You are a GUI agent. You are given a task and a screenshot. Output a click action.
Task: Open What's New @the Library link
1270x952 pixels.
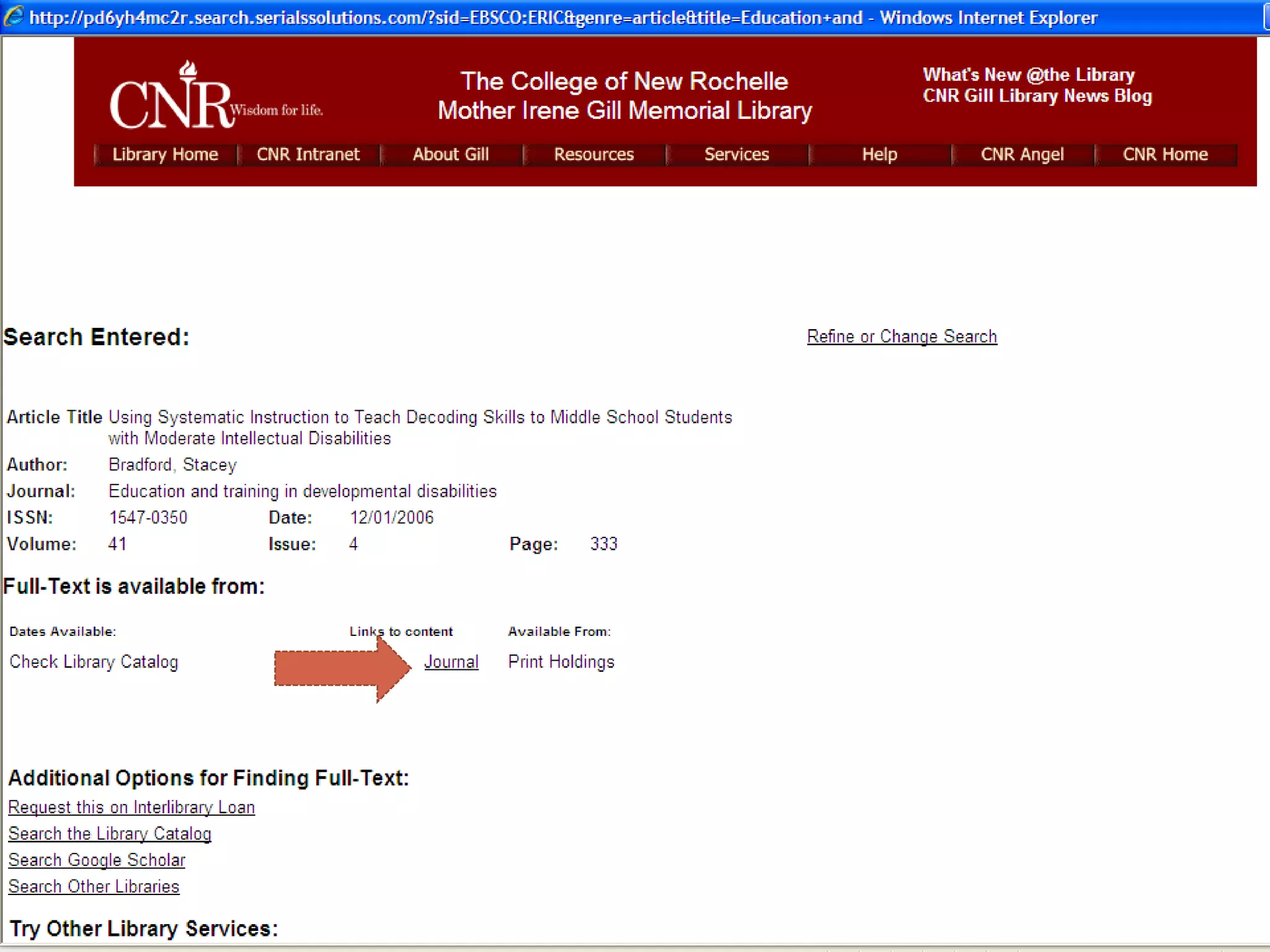pyautogui.click(x=1028, y=75)
